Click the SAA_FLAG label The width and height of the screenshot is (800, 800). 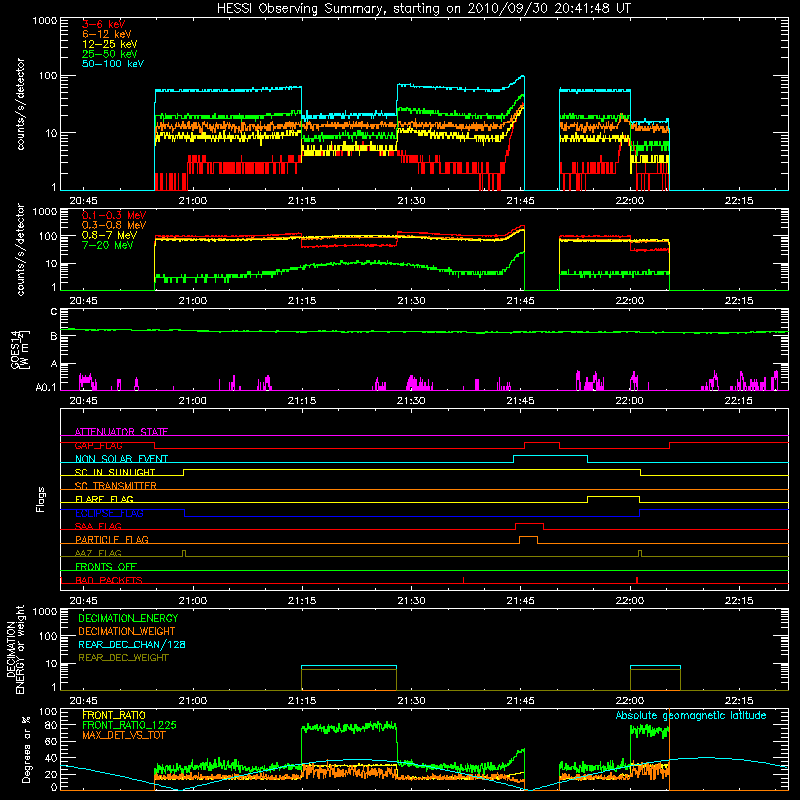pyautogui.click(x=98, y=526)
